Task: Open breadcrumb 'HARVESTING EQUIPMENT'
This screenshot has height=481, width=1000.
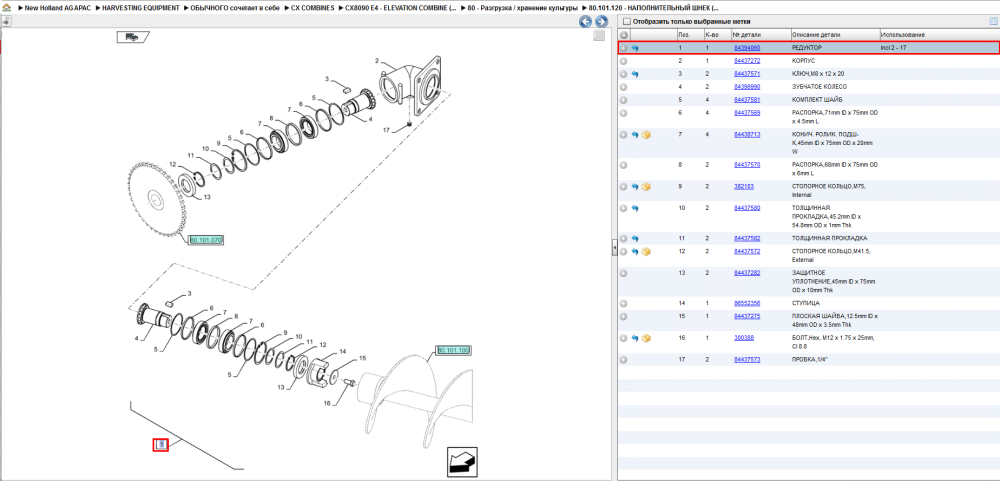Action: coord(141,8)
